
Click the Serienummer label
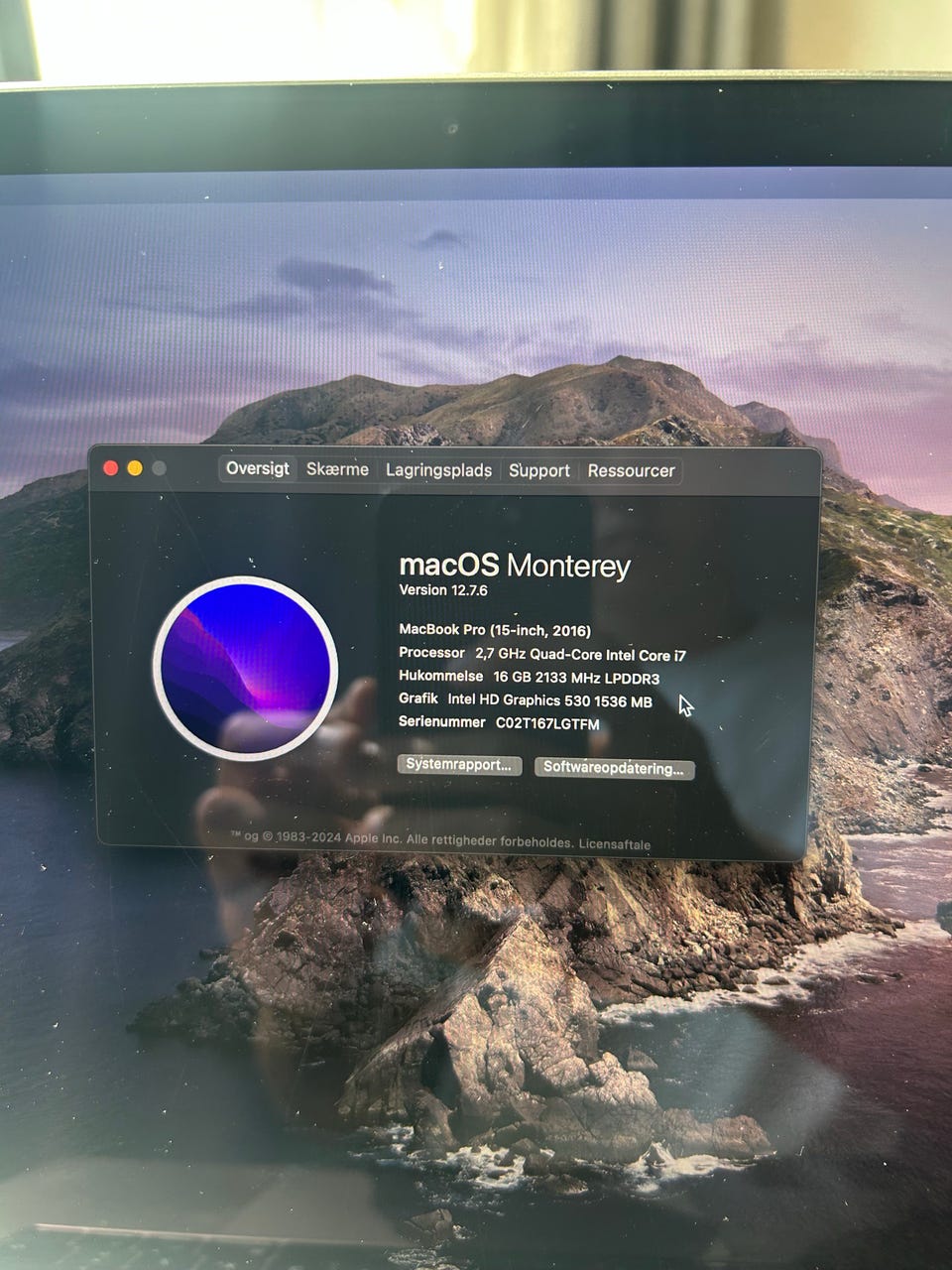[x=442, y=722]
